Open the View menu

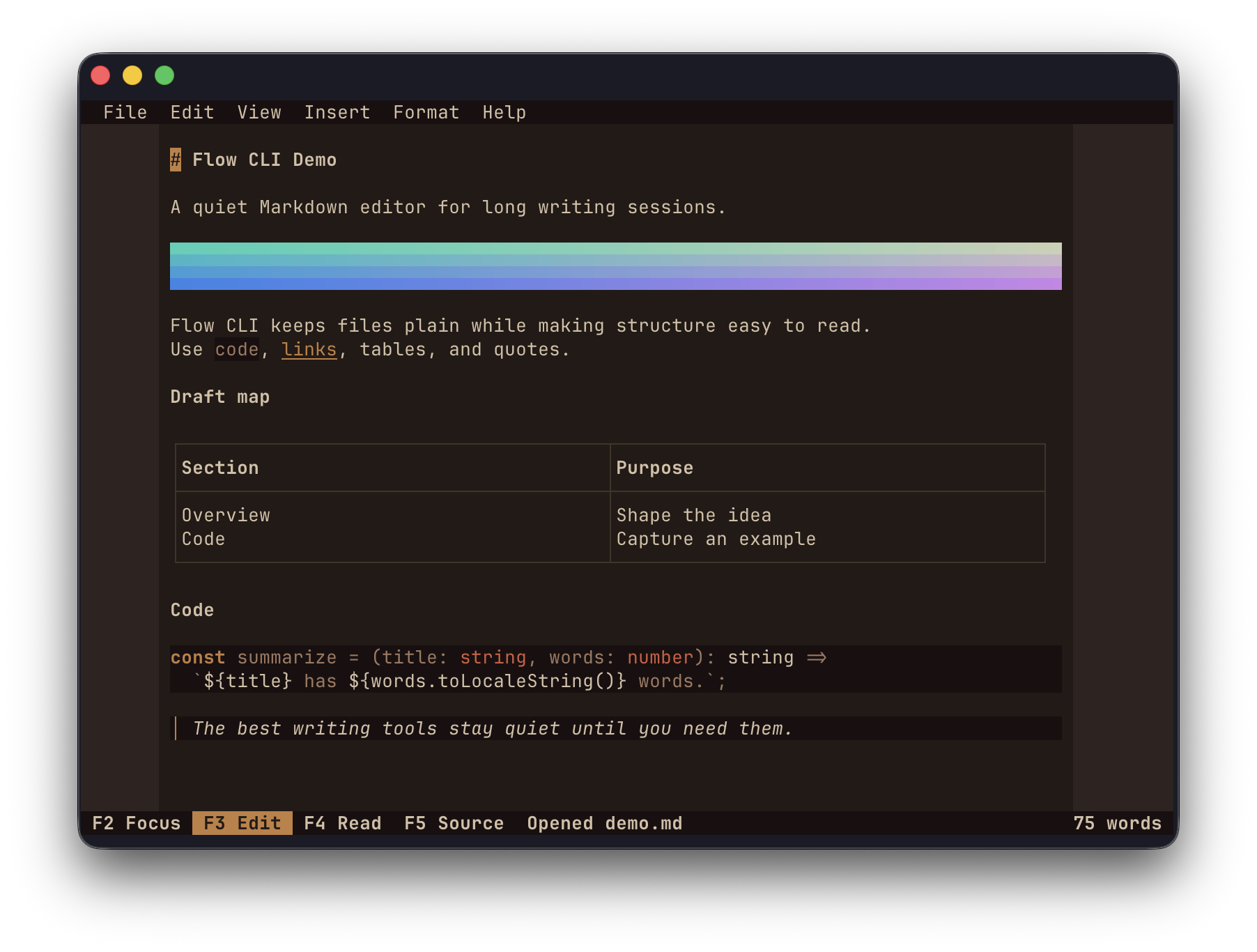point(259,112)
